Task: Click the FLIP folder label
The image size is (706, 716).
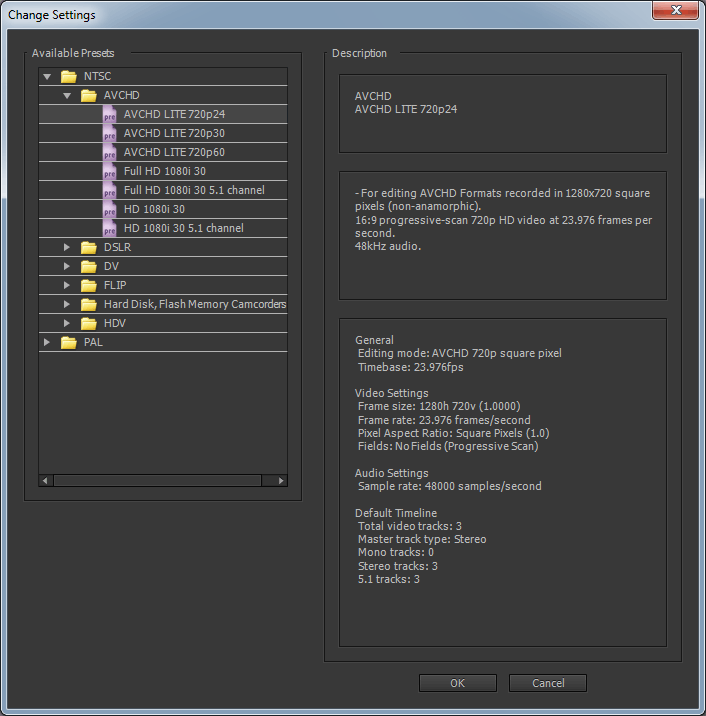Action: (115, 285)
